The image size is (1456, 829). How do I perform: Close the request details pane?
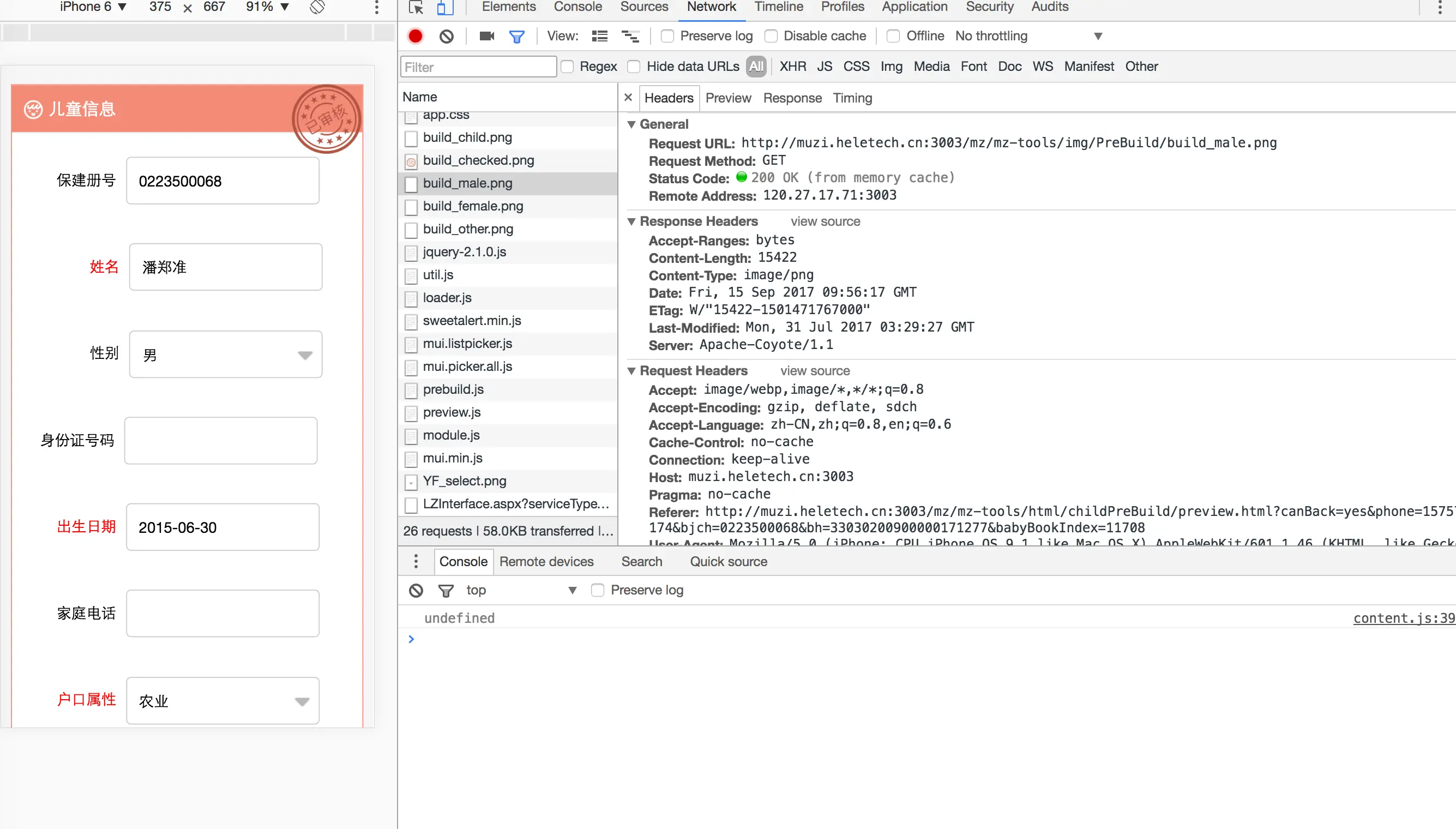[628, 98]
